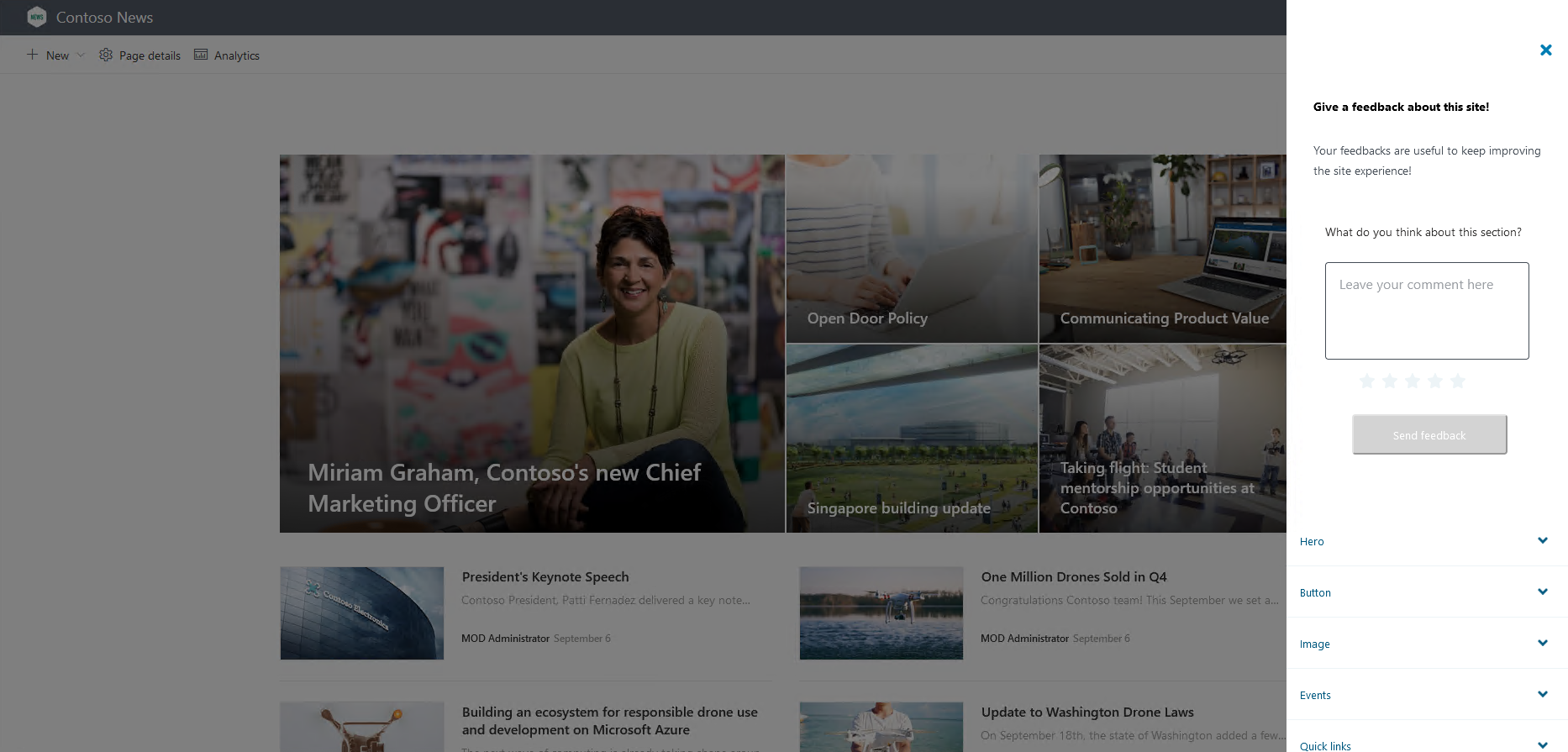The image size is (1568, 752).
Task: Open the Open Door Policy tile
Action: (x=912, y=249)
